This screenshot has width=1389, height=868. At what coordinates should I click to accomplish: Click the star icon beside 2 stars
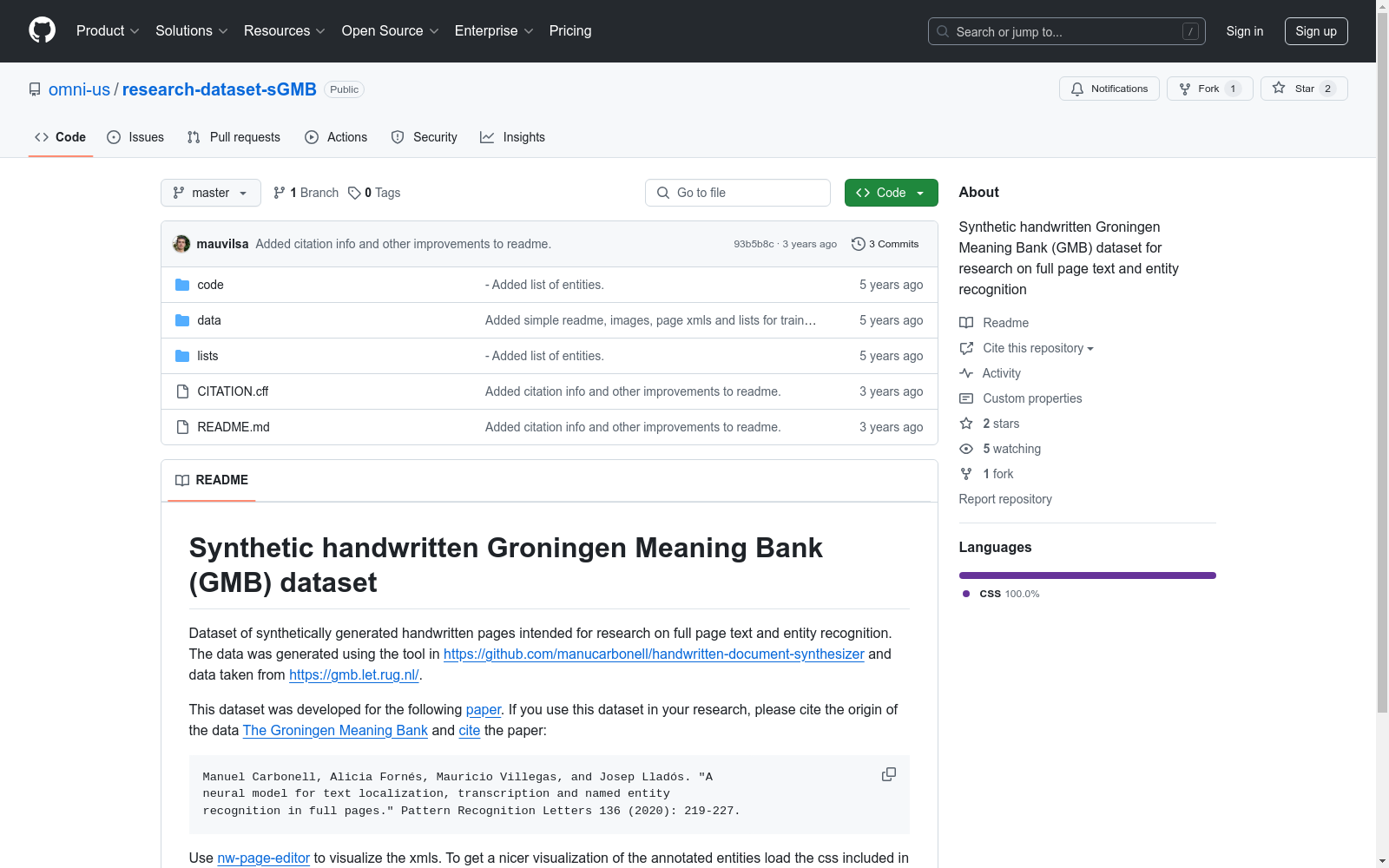[x=966, y=424]
